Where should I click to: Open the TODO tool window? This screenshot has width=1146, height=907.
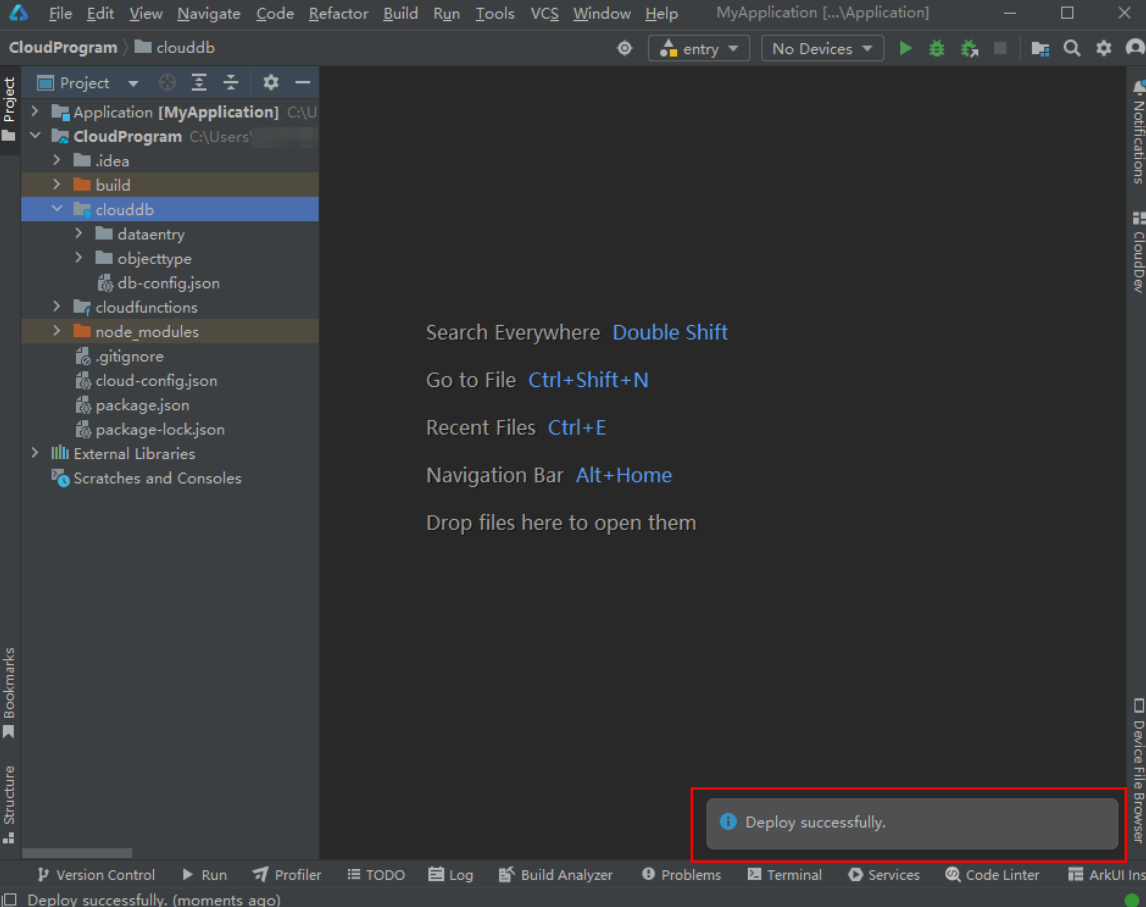coord(376,875)
